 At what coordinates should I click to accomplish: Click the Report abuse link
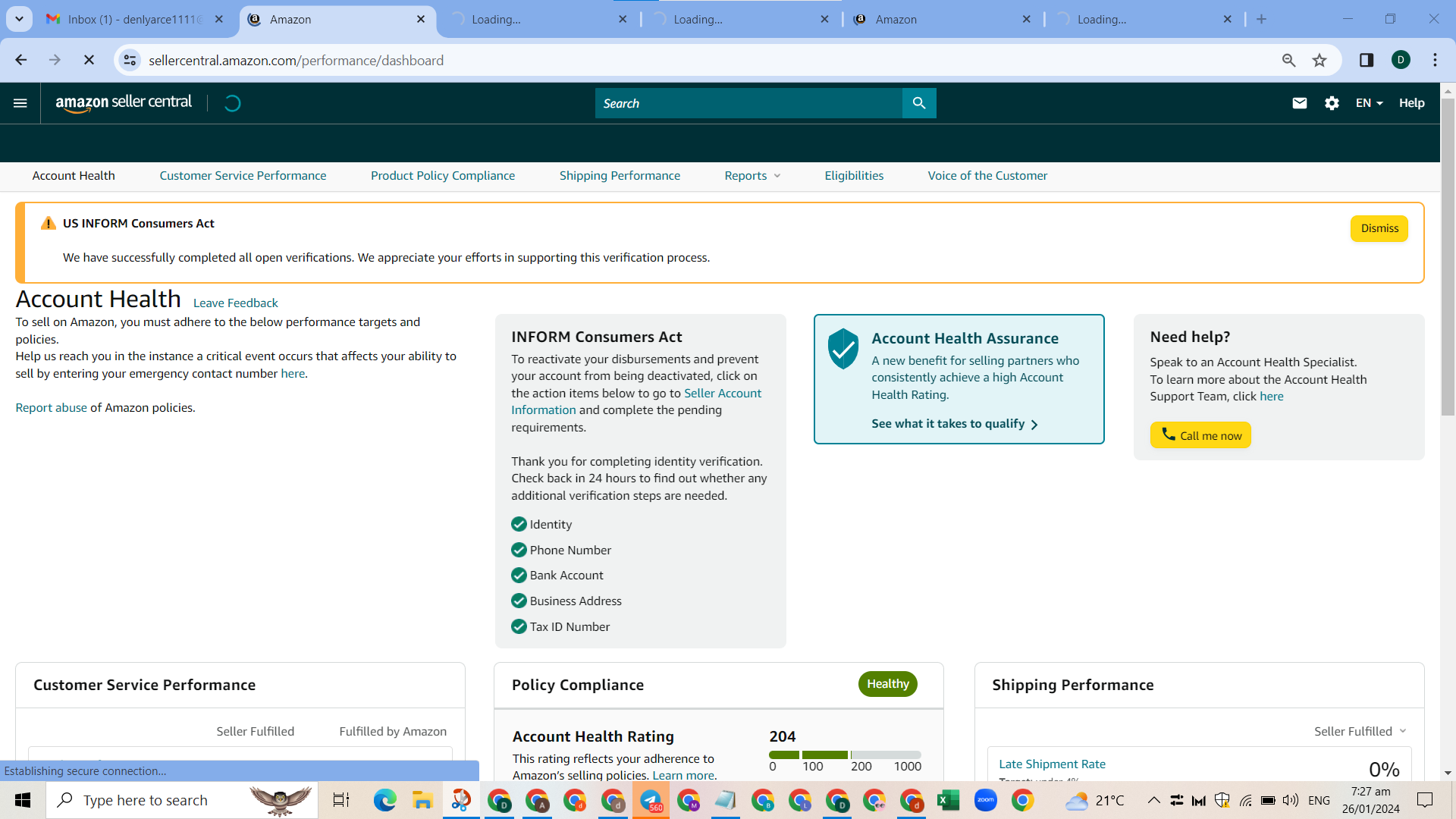52,408
